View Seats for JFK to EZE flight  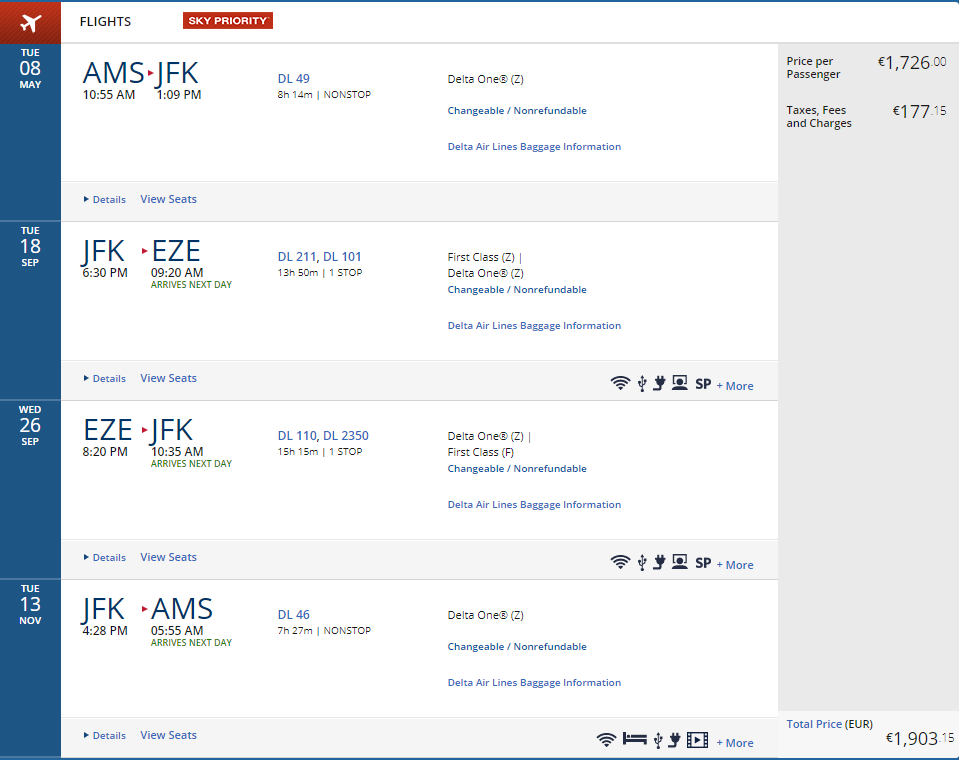(x=168, y=378)
